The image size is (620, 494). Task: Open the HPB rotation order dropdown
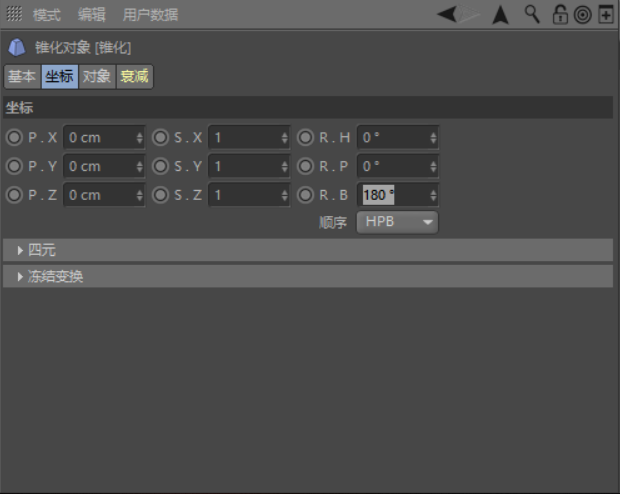click(397, 222)
